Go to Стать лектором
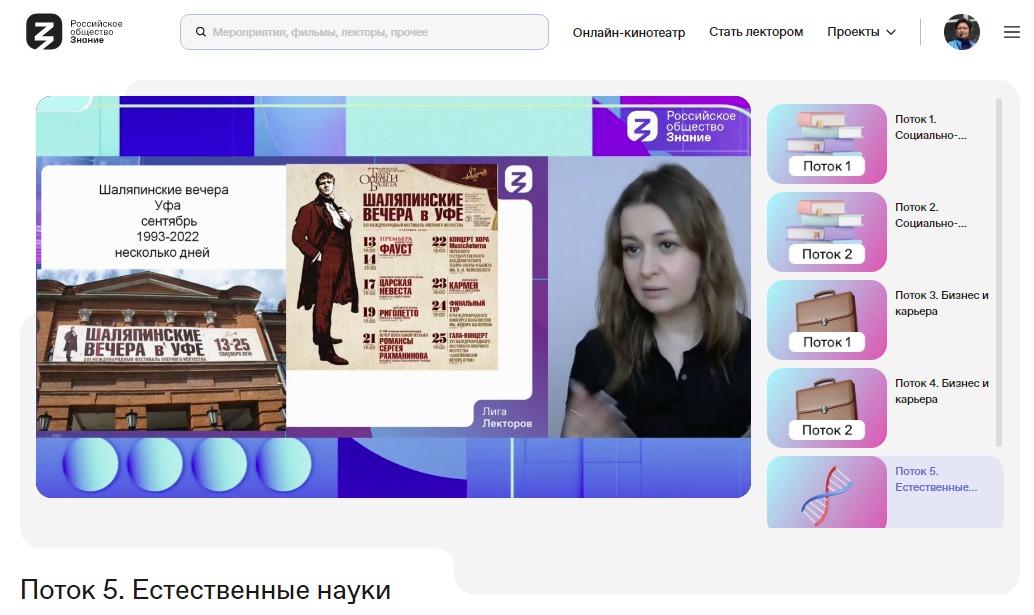 pos(755,32)
